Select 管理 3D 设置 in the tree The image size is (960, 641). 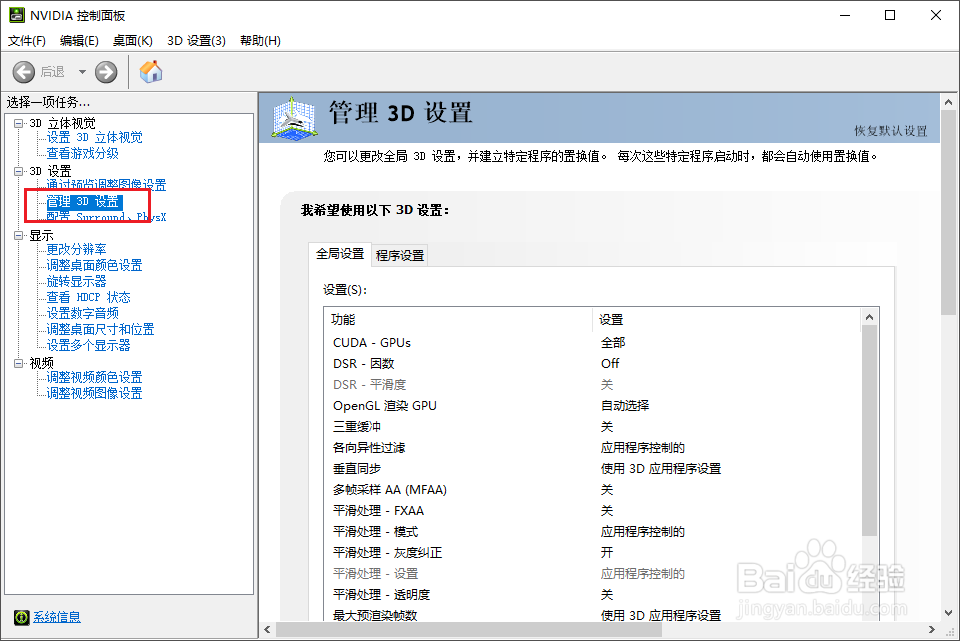tap(84, 201)
